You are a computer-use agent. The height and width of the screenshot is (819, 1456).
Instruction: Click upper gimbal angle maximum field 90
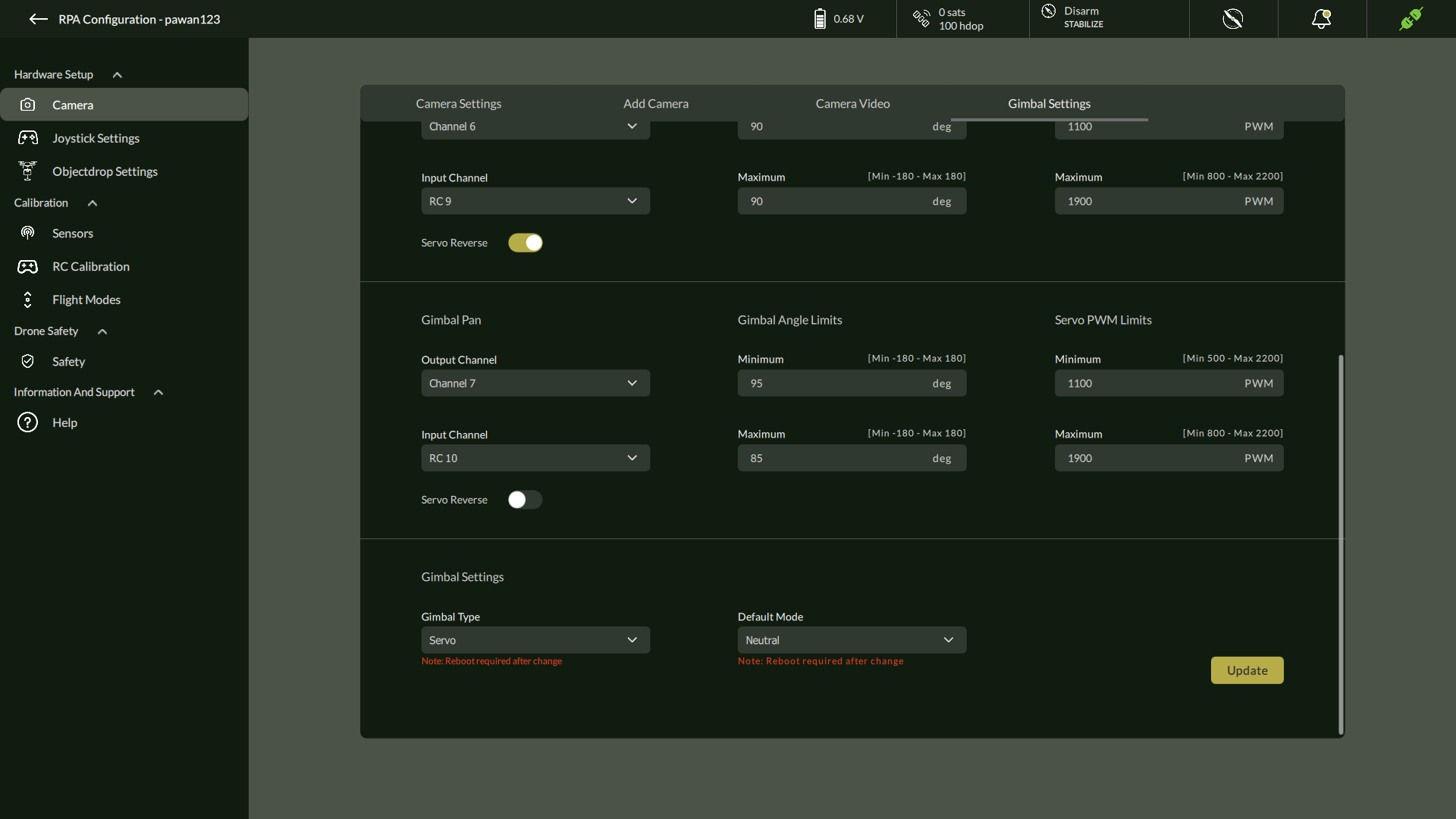tap(852, 201)
